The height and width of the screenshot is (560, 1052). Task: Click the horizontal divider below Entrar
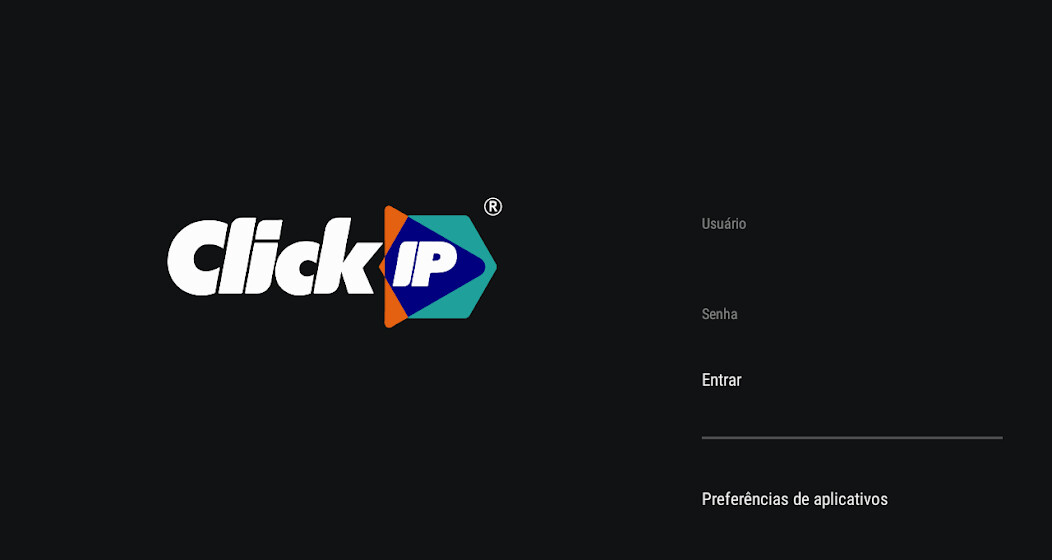[852, 437]
